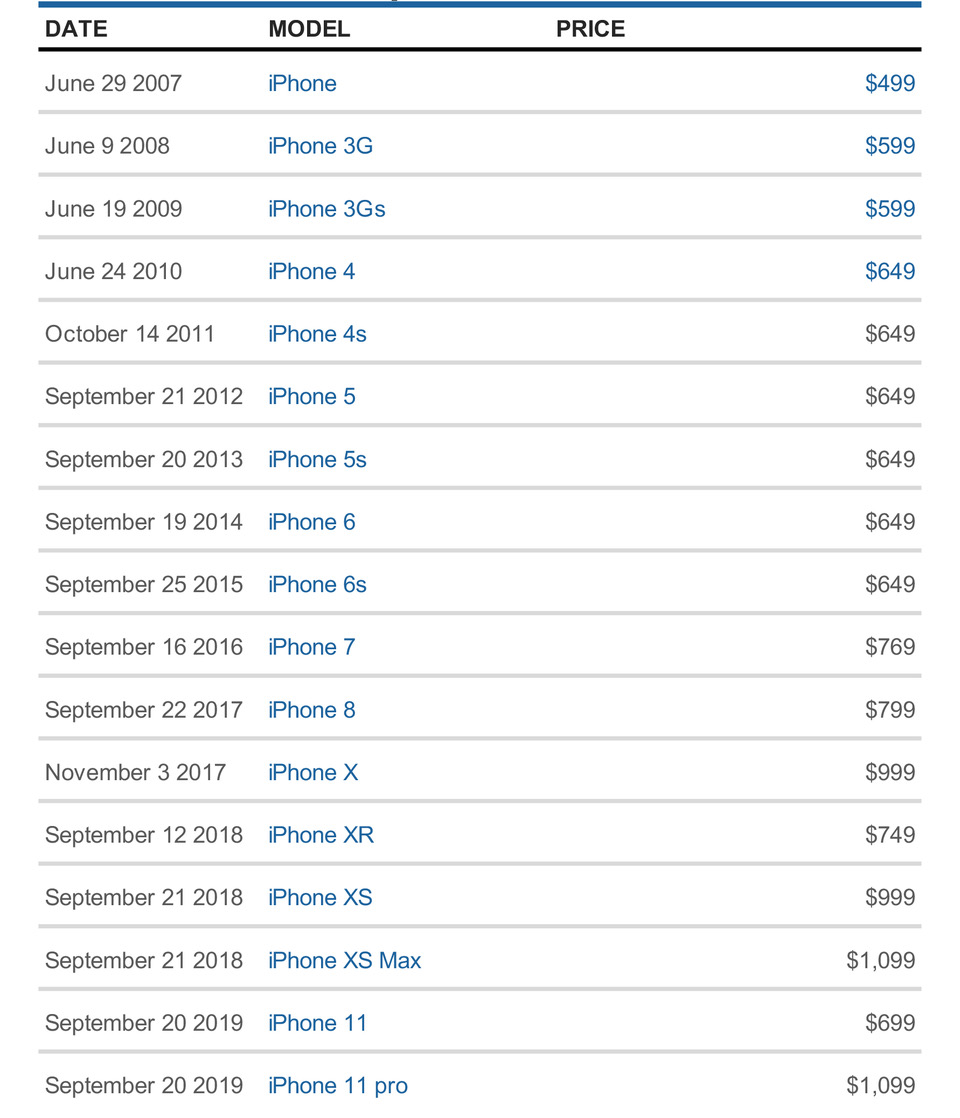Open the iPhone 6s model link
This screenshot has height=1118, width=960.
click(317, 585)
